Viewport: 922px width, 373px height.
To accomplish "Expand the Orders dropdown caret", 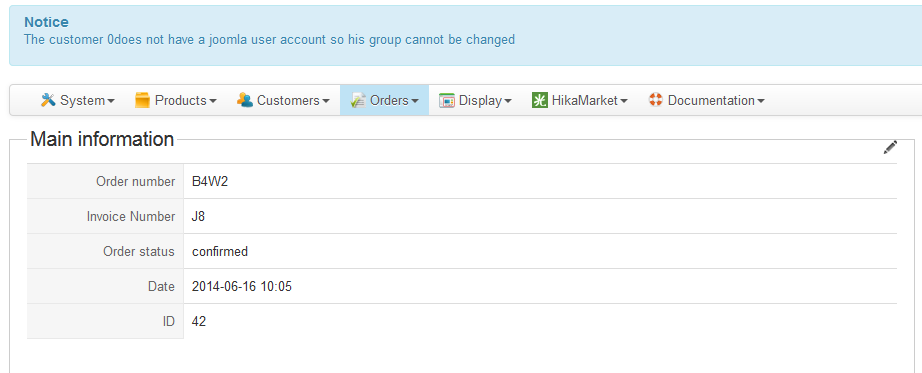I will (x=415, y=101).
